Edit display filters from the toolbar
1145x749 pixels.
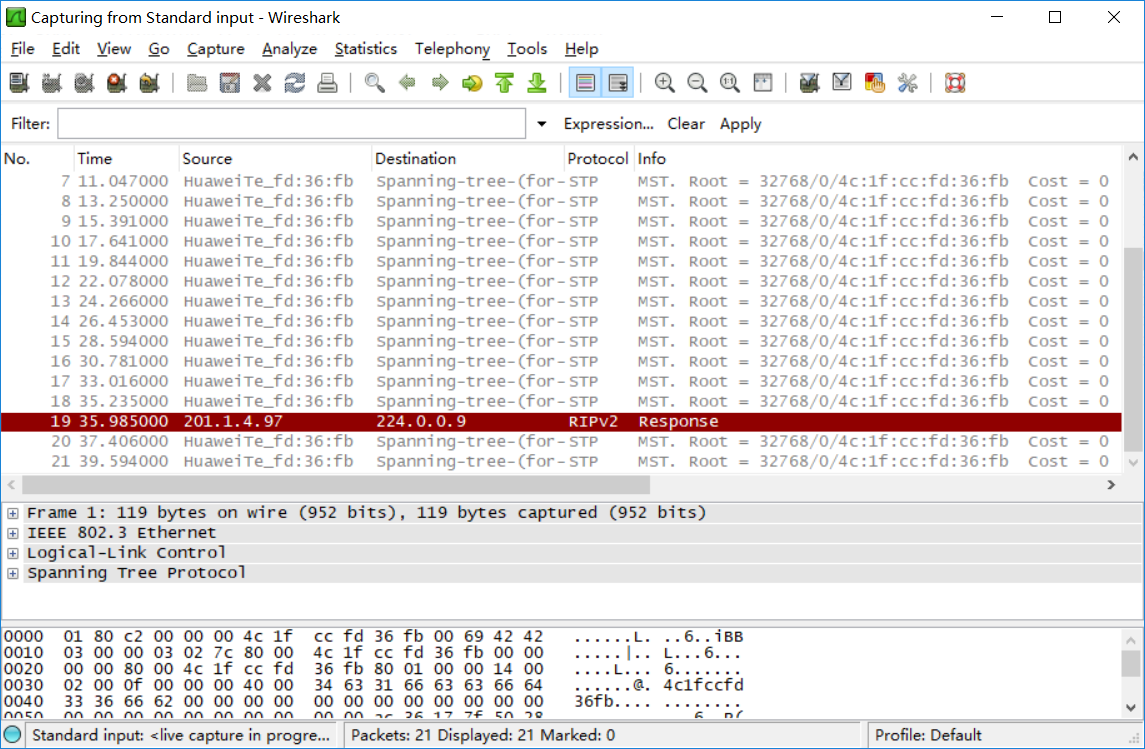point(842,82)
